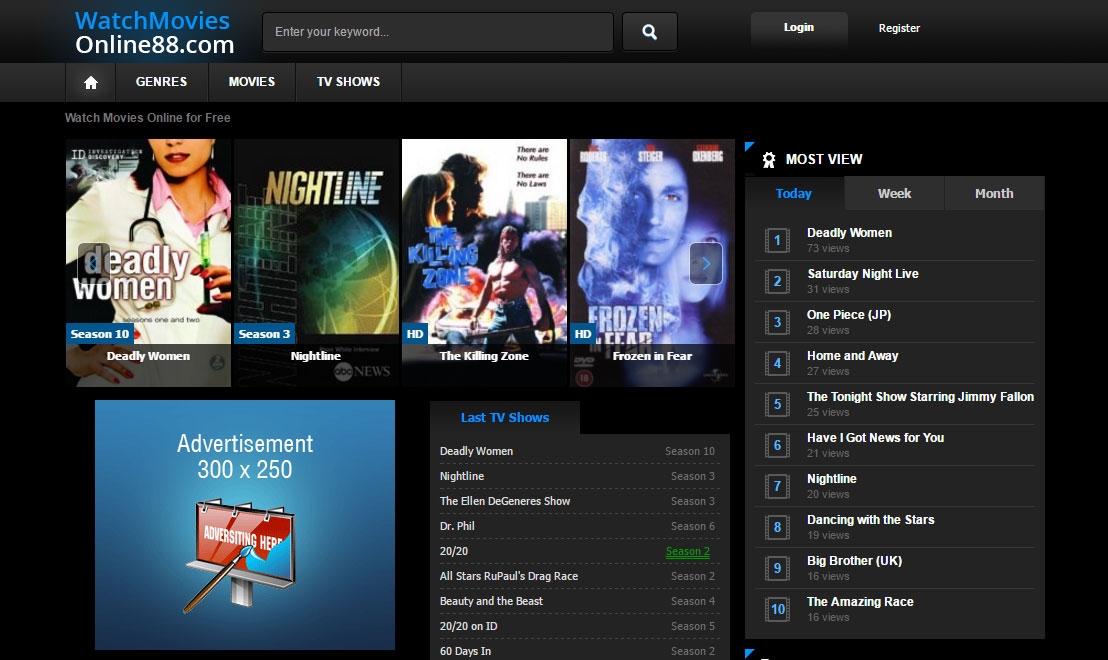Open the Deadly Women poster thumbnail
This screenshot has height=660, width=1108.
click(x=148, y=263)
